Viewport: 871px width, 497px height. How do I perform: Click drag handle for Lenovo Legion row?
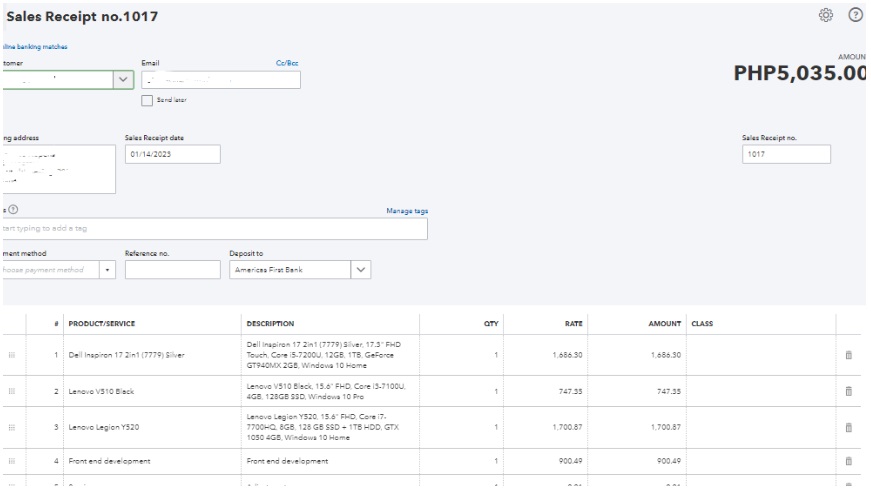[12, 427]
